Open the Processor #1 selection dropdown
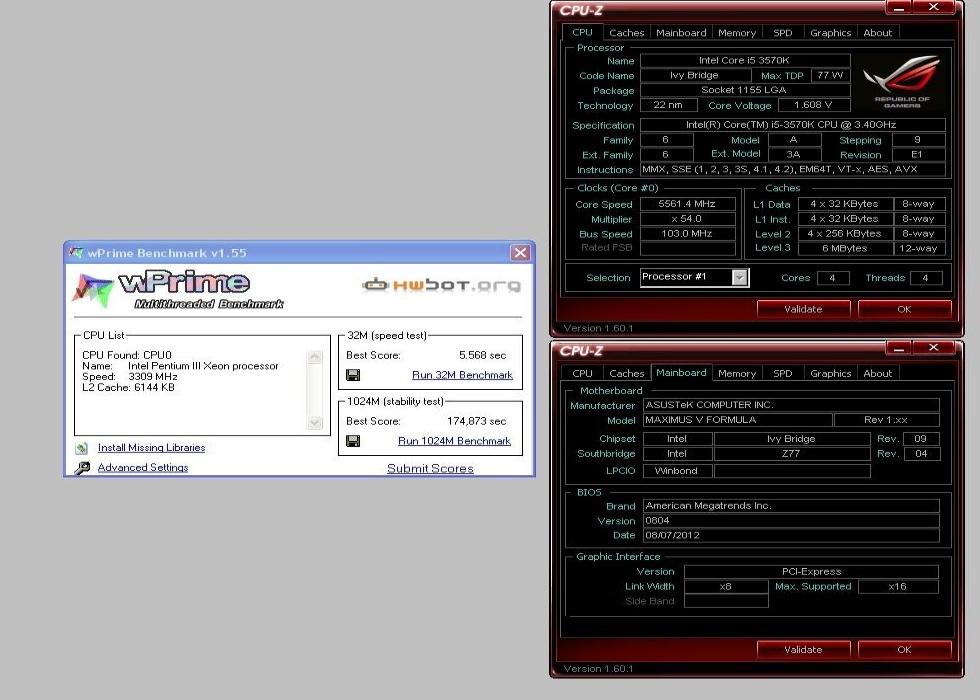The height and width of the screenshot is (700, 980). (x=739, y=277)
